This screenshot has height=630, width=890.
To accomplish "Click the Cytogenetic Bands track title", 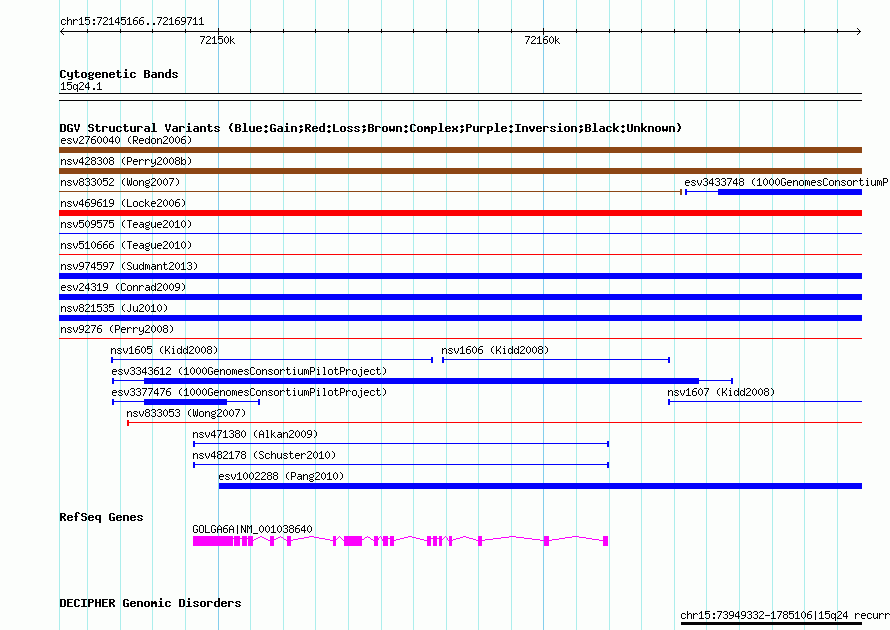I will pyautogui.click(x=119, y=74).
